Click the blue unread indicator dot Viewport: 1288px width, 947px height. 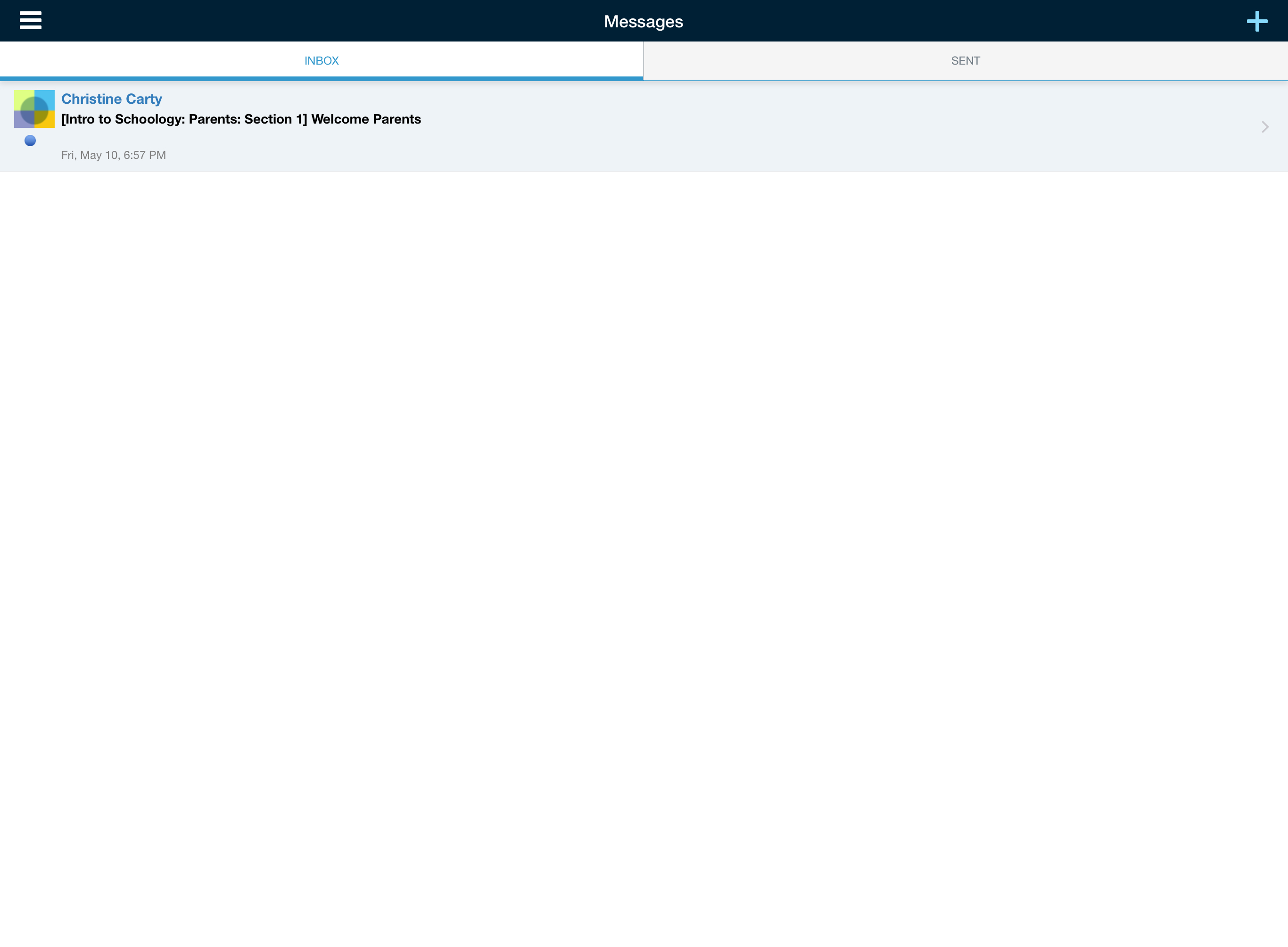point(30,141)
